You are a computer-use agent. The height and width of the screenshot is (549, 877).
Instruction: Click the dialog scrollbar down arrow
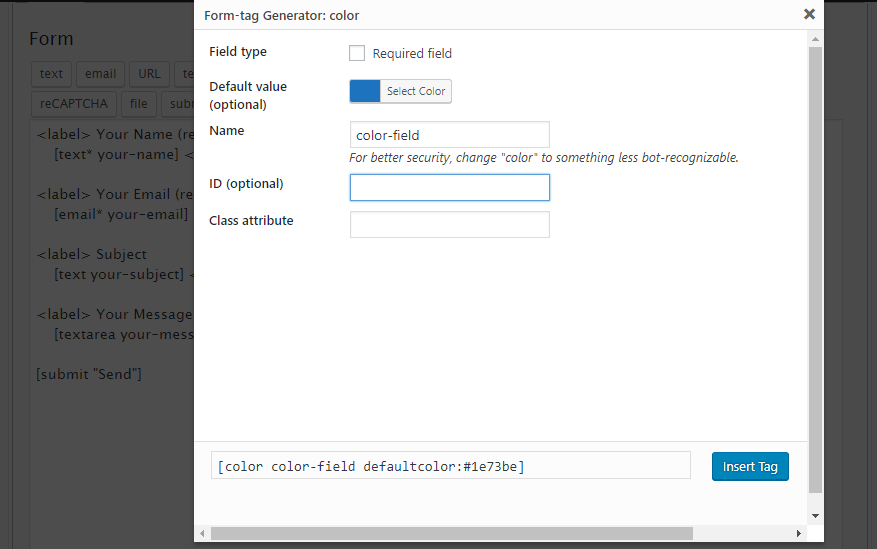[815, 516]
